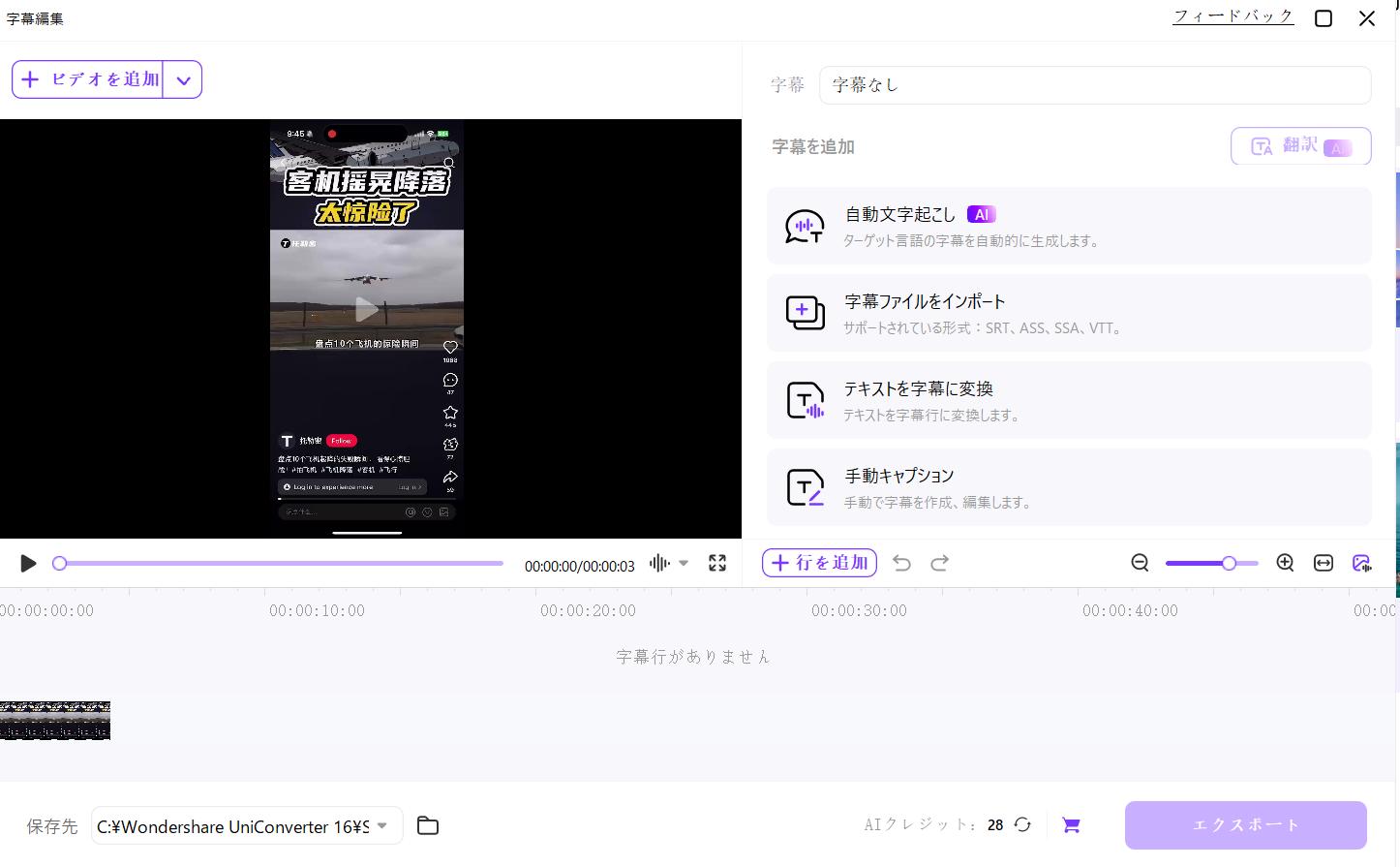1400x867 pixels.
Task: Expand the ビデオを追加 dropdown arrow
Action: tap(183, 80)
